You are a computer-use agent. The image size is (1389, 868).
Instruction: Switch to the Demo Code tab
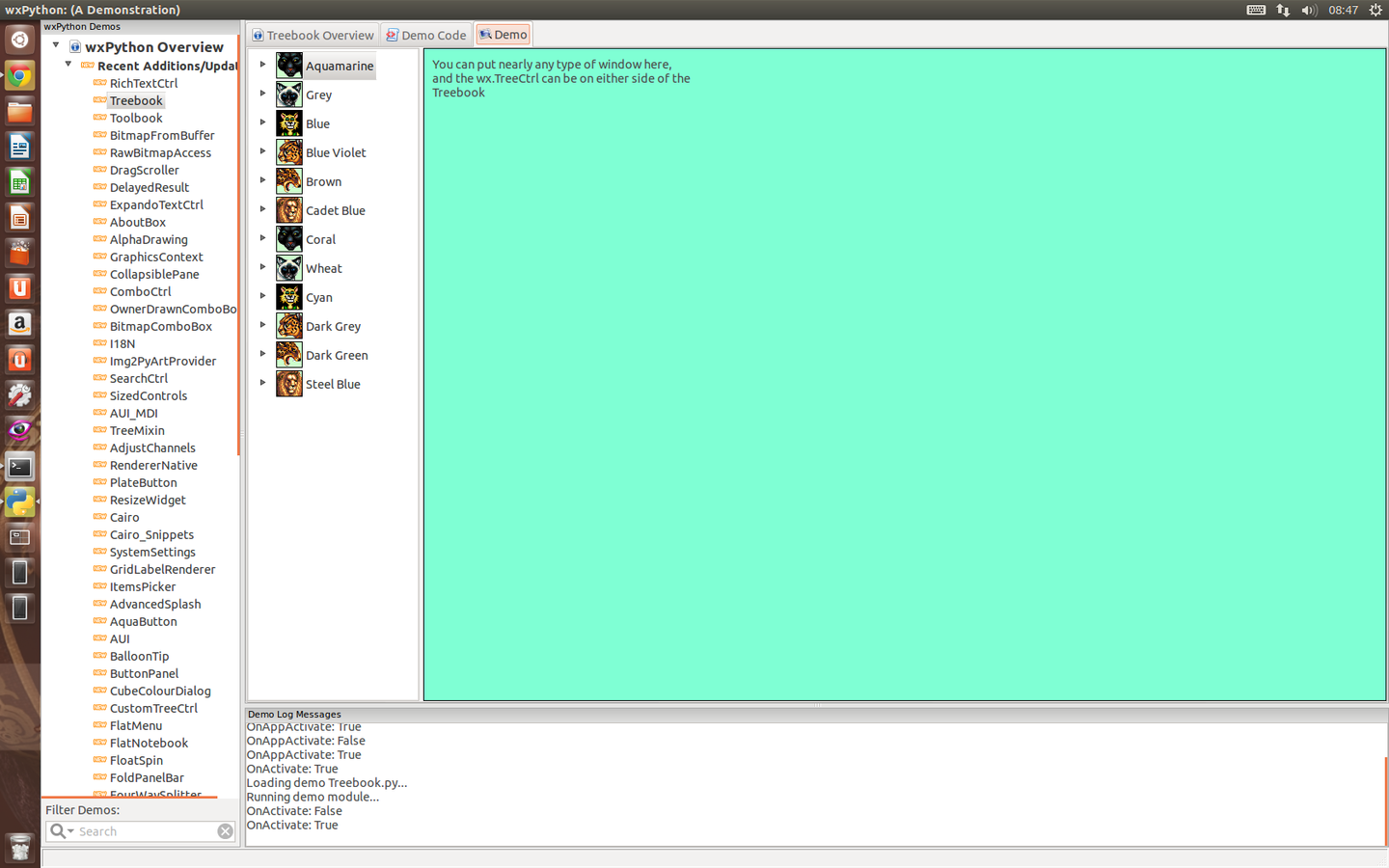[x=426, y=35]
